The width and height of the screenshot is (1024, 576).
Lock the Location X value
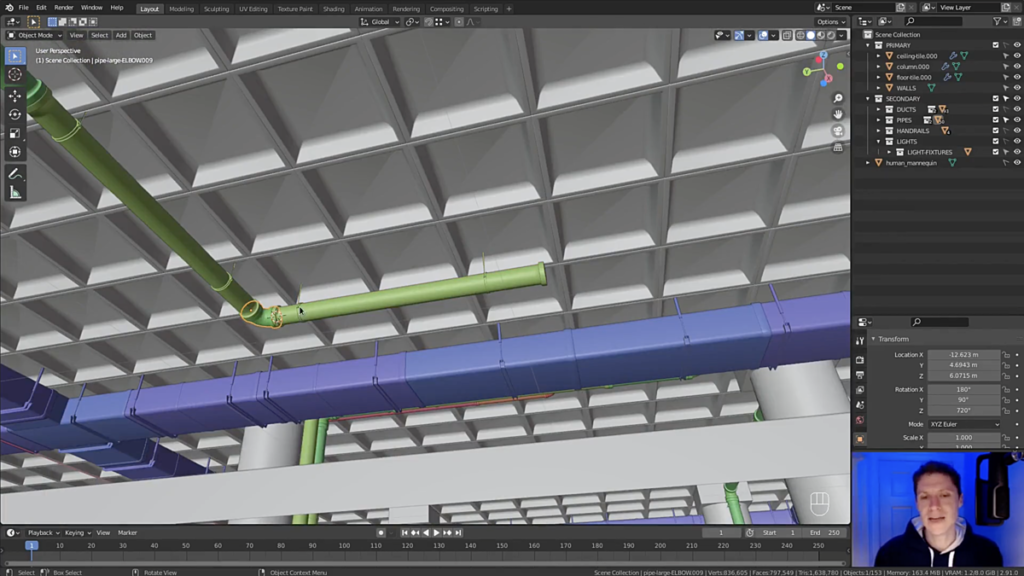pos(1006,355)
